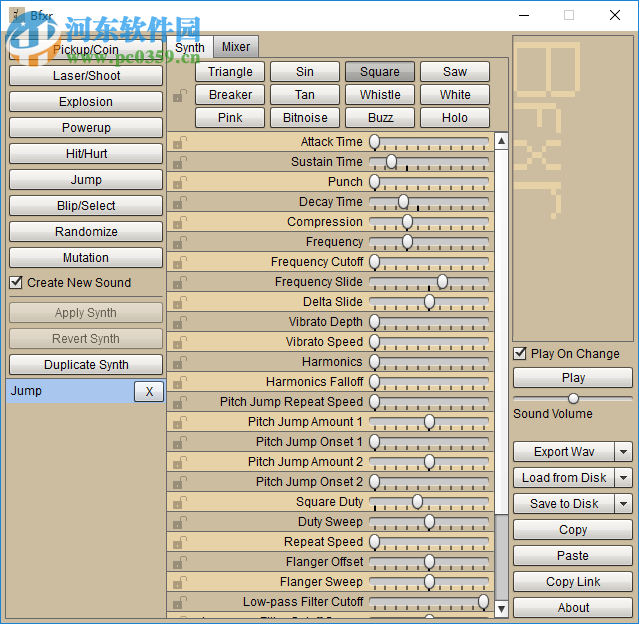This screenshot has width=639, height=624.
Task: Select the Sin waveform
Action: pyautogui.click(x=305, y=72)
